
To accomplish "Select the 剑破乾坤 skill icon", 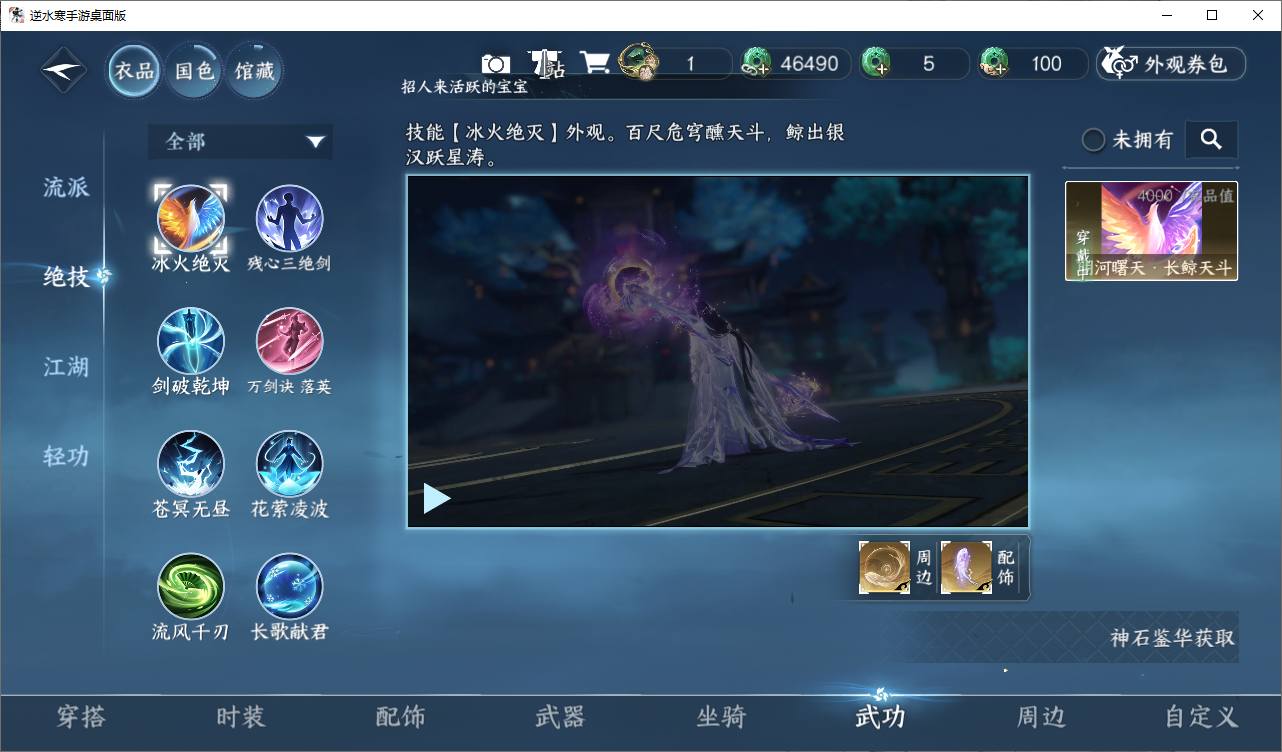I will pos(191,341).
